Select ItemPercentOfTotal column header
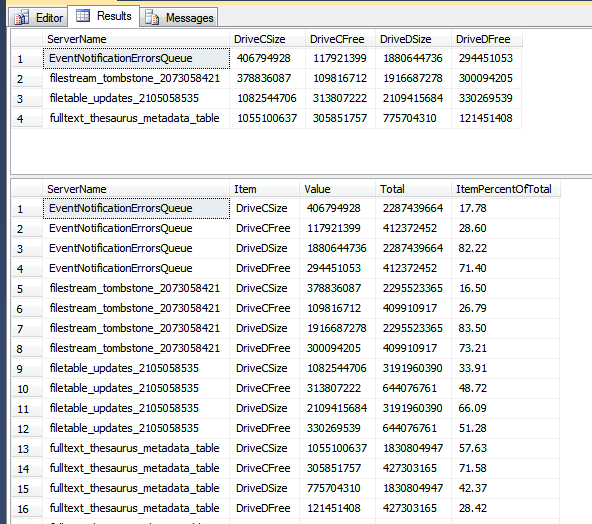592x524 pixels. click(506, 189)
